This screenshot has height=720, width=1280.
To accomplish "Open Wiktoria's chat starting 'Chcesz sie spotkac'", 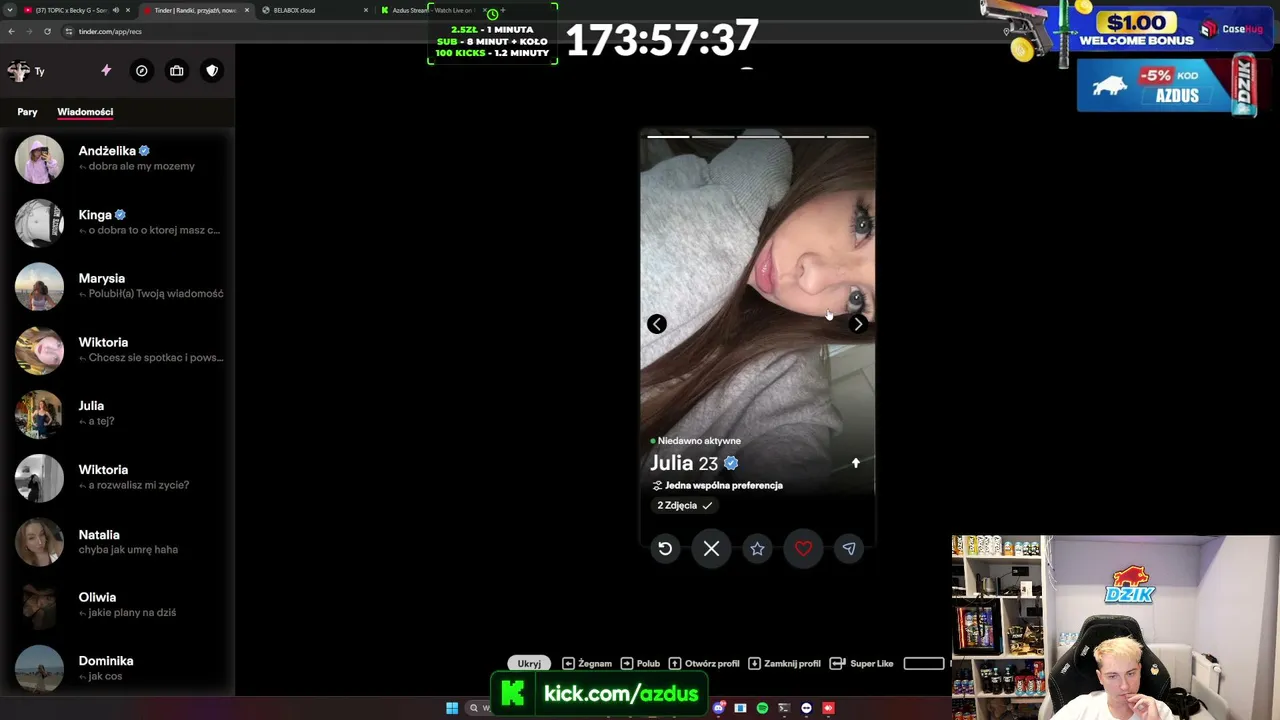I will (117, 350).
